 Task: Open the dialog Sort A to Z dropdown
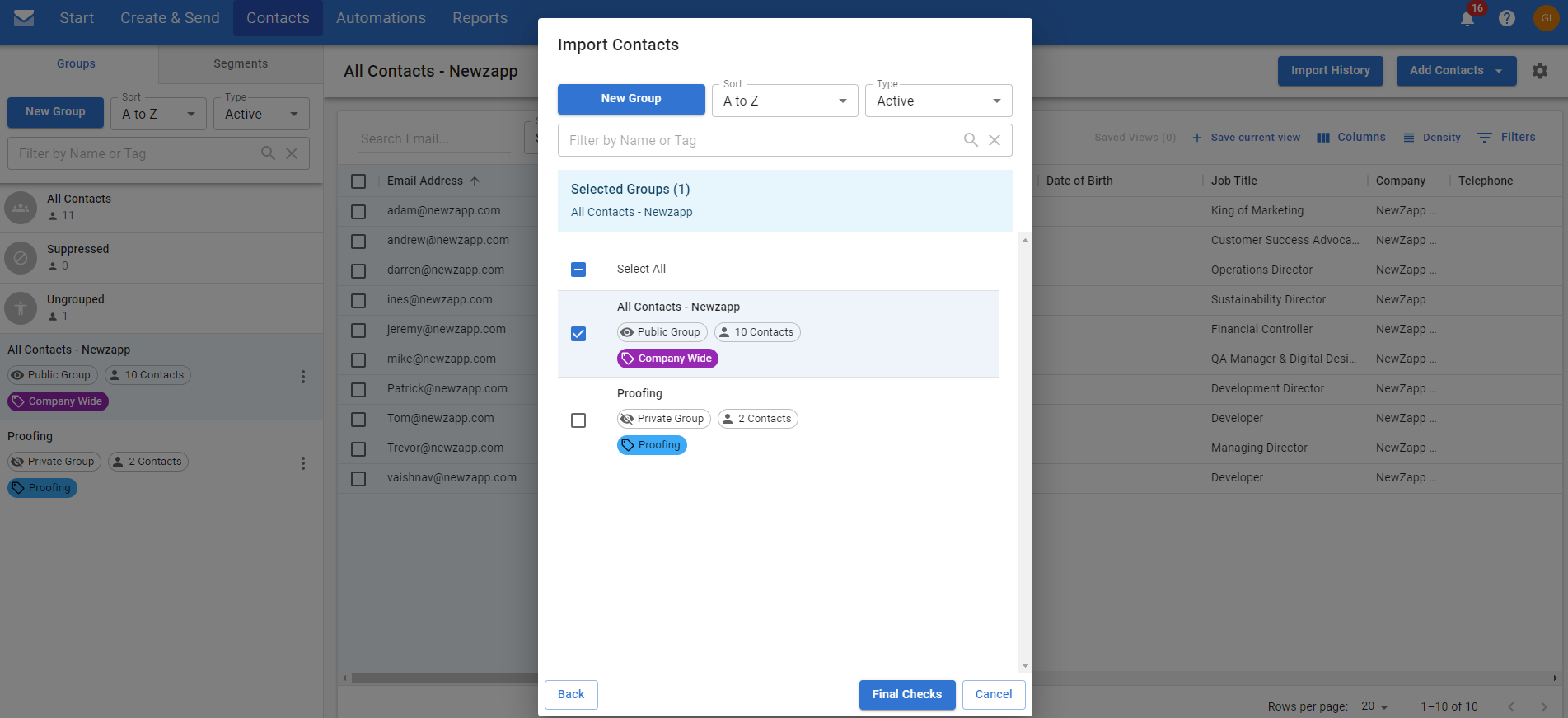pyautogui.click(x=784, y=101)
